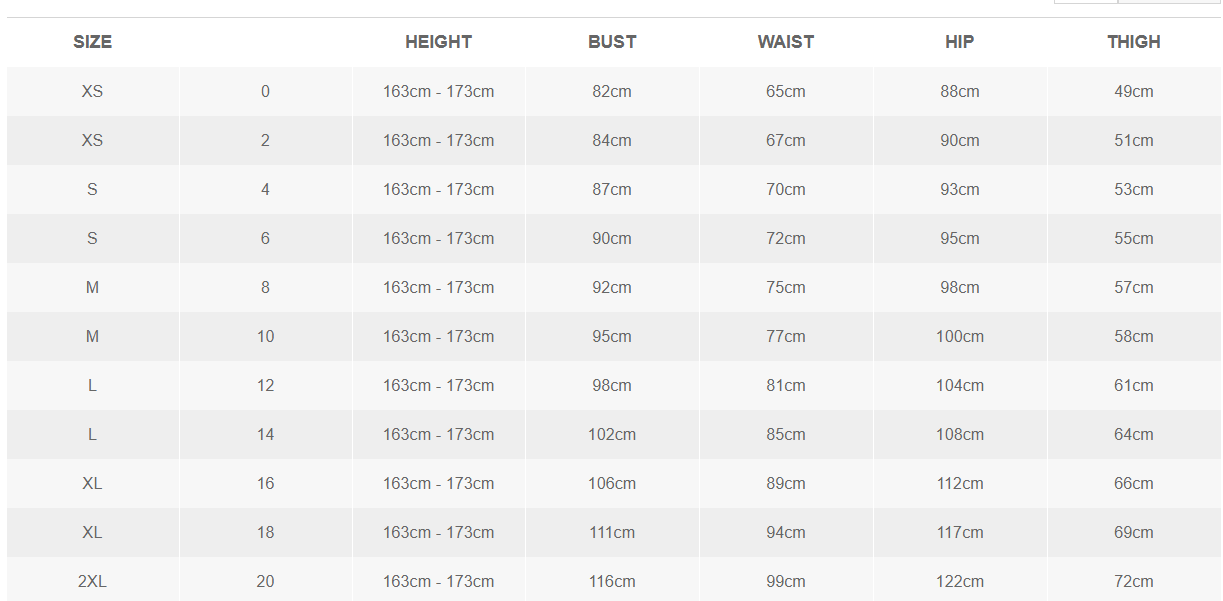Click numeric size 12 cell

point(265,385)
